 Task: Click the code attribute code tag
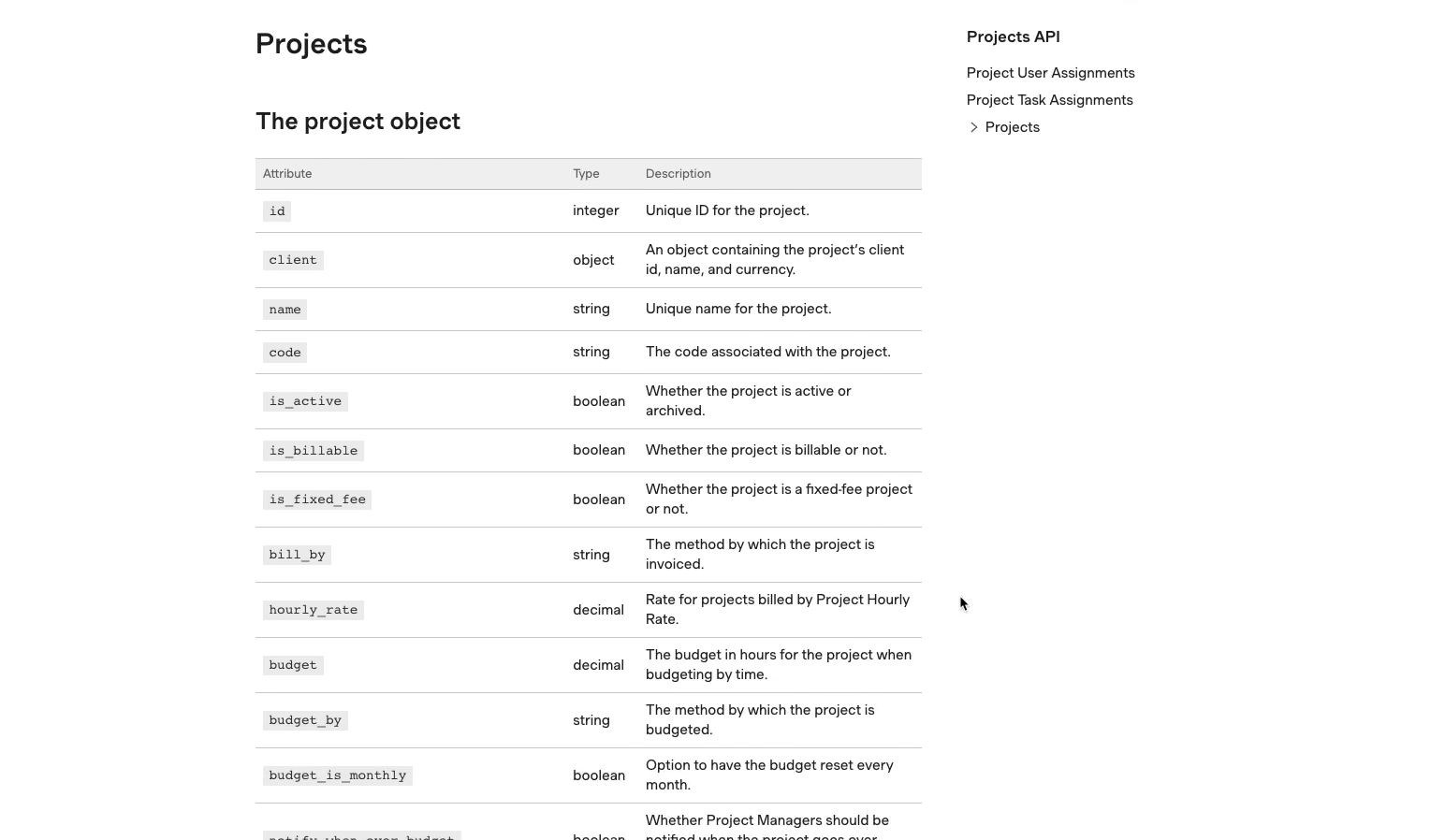pyautogui.click(x=285, y=353)
